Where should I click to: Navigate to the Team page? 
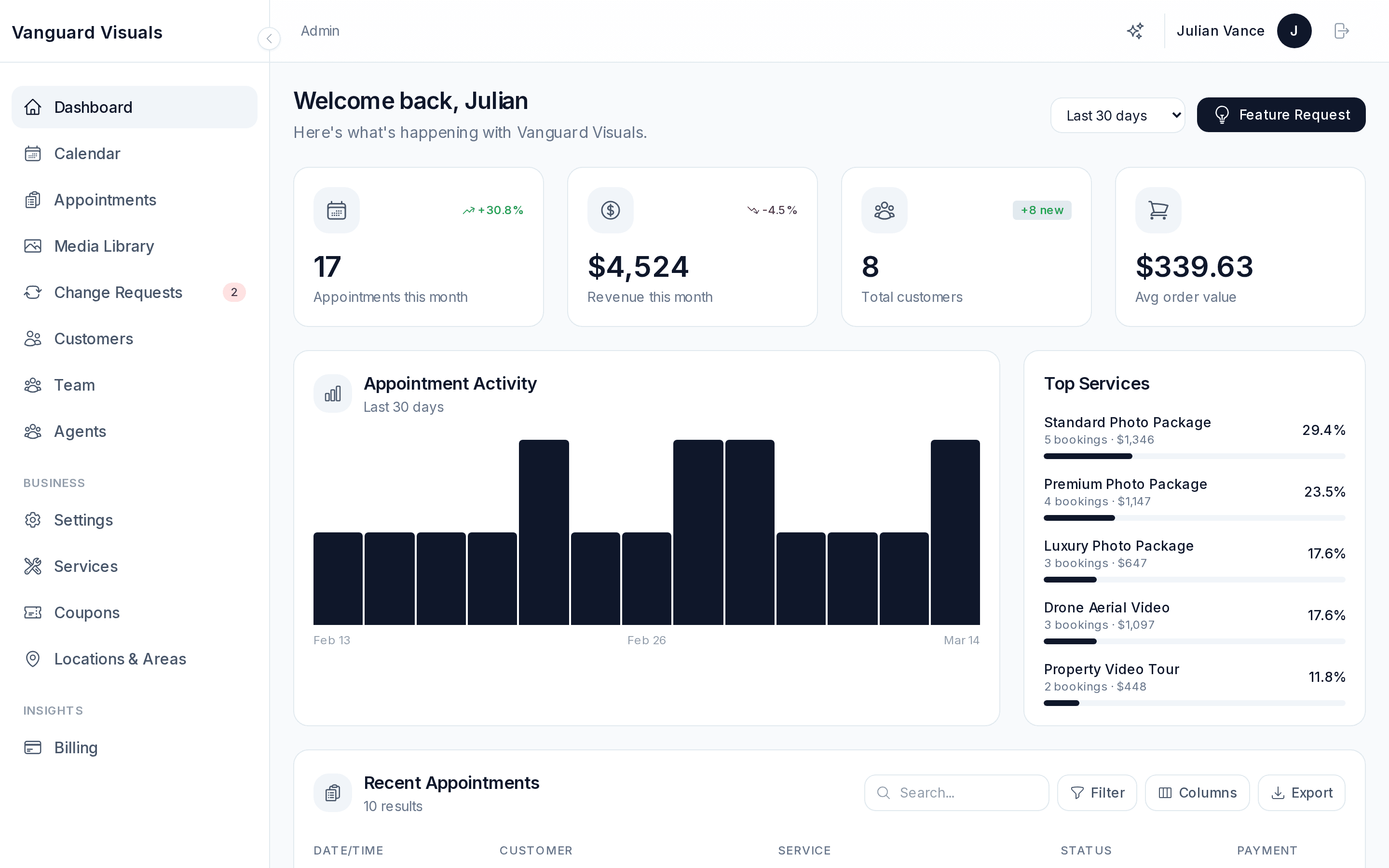pyautogui.click(x=75, y=385)
